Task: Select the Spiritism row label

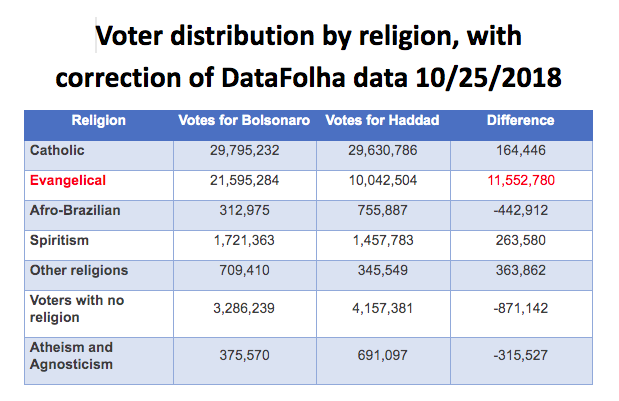Action: (61, 241)
